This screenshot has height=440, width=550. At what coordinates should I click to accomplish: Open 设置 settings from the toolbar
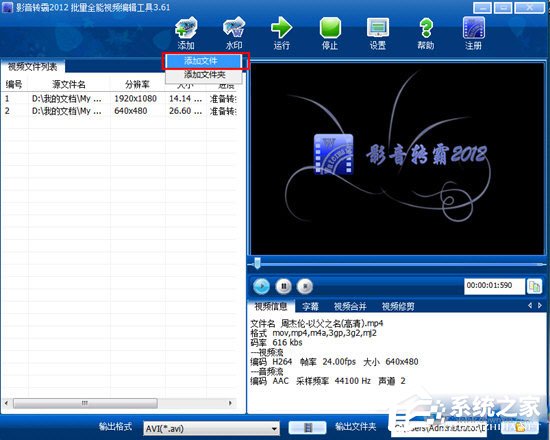[x=378, y=33]
